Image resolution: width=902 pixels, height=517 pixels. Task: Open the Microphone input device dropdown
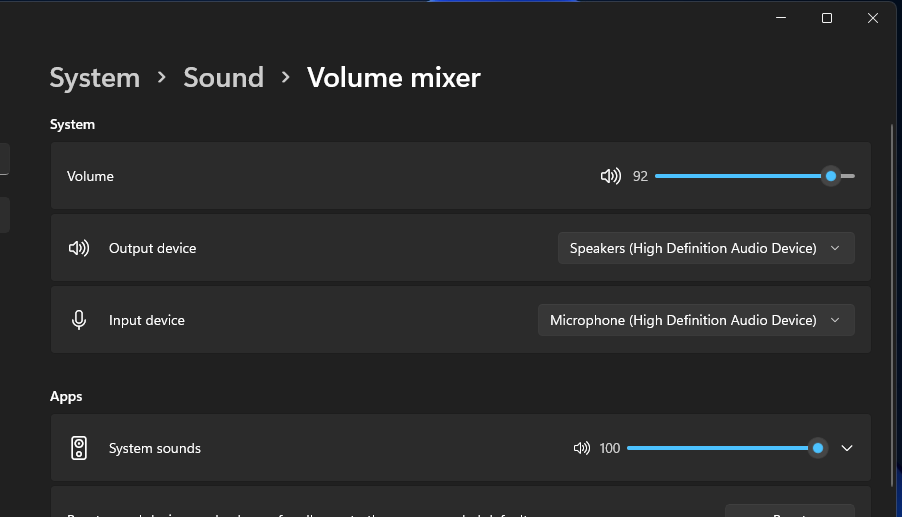(695, 320)
